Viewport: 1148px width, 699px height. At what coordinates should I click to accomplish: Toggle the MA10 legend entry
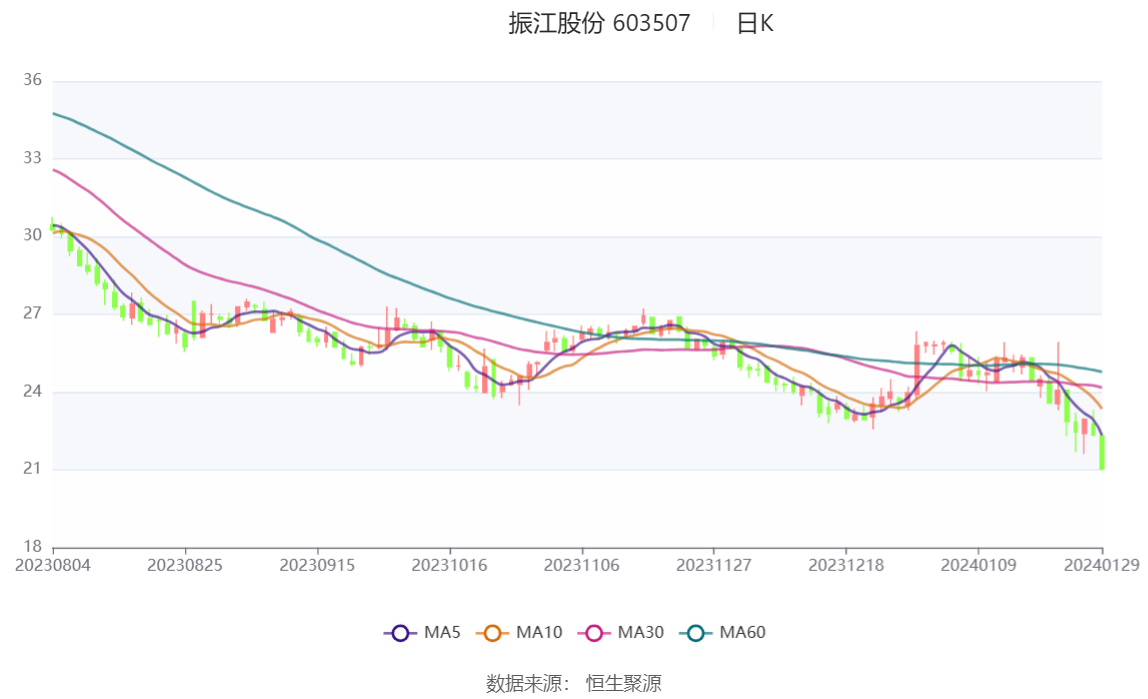[519, 632]
